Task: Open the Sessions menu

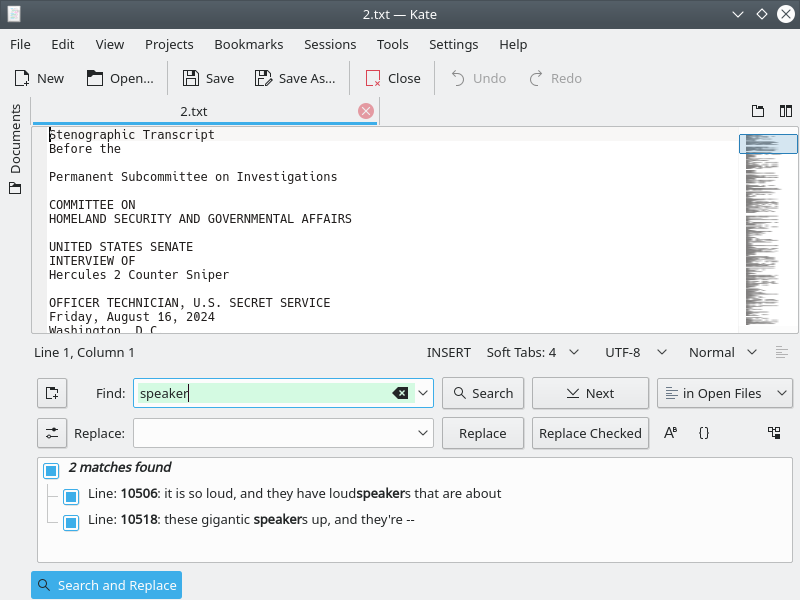Action: tap(330, 44)
